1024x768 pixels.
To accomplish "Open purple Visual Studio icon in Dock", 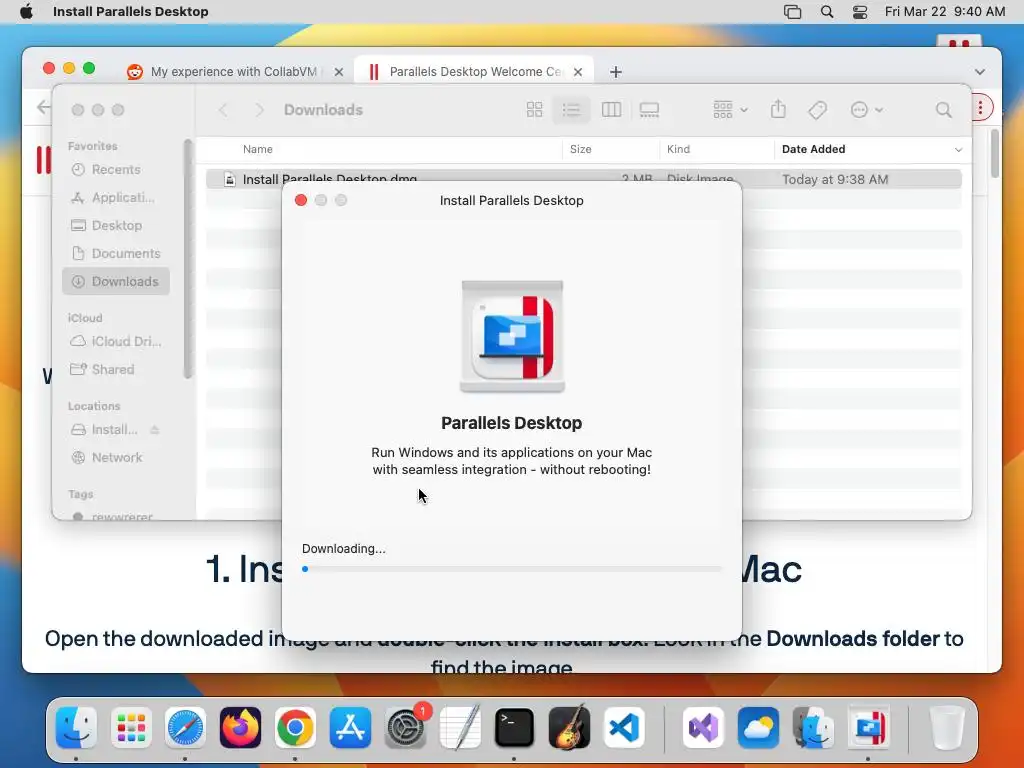I will [703, 728].
